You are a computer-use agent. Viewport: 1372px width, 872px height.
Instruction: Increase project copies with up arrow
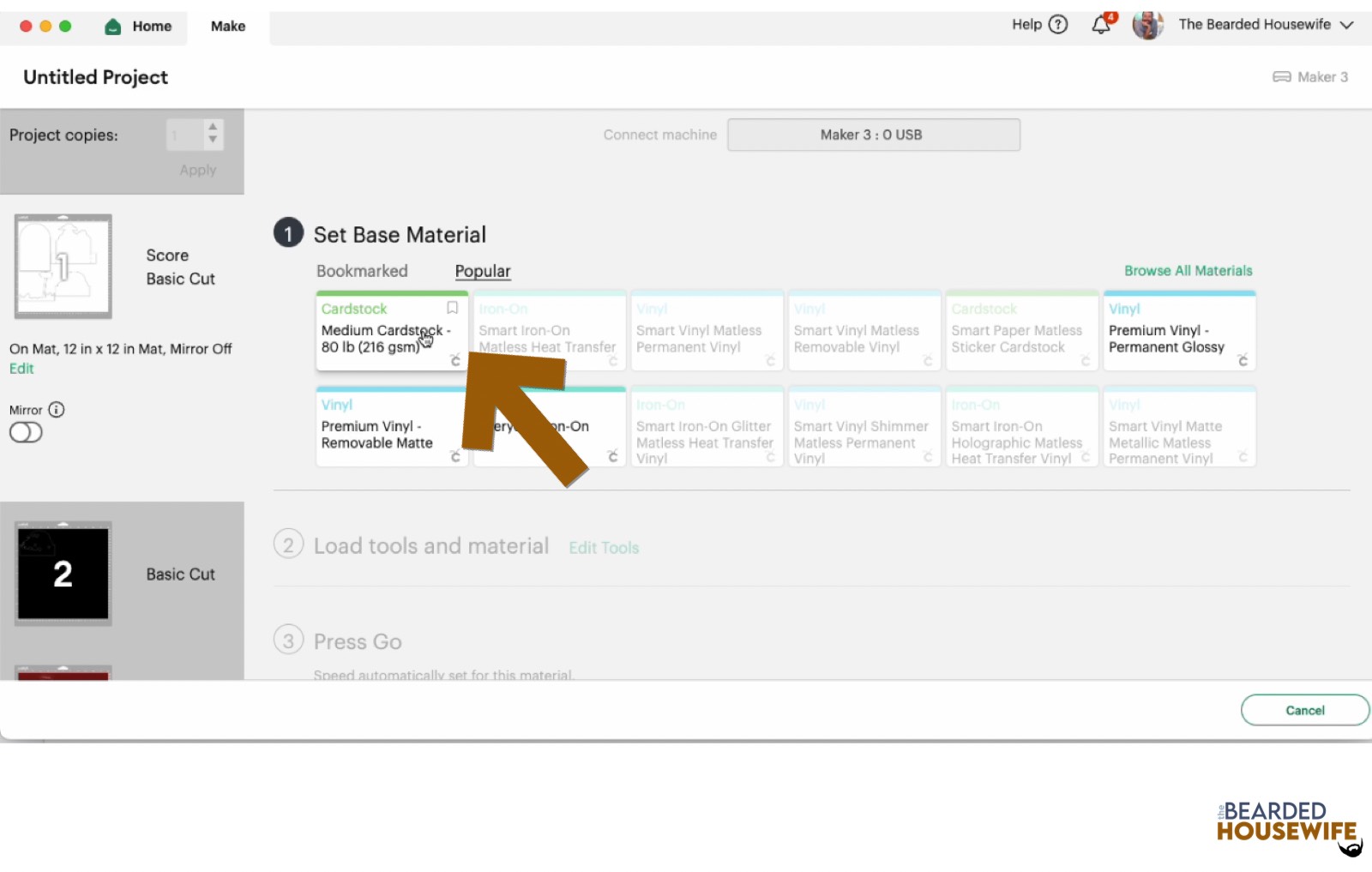click(x=213, y=128)
